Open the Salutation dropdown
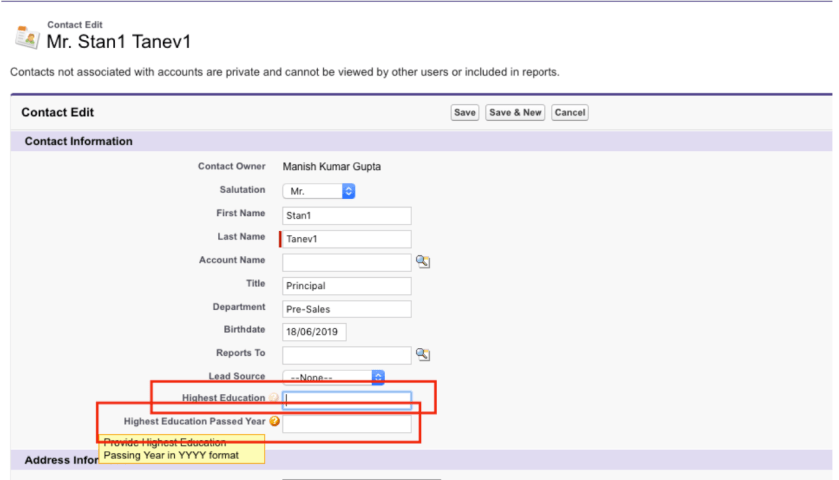The width and height of the screenshot is (839, 480). coord(319,190)
